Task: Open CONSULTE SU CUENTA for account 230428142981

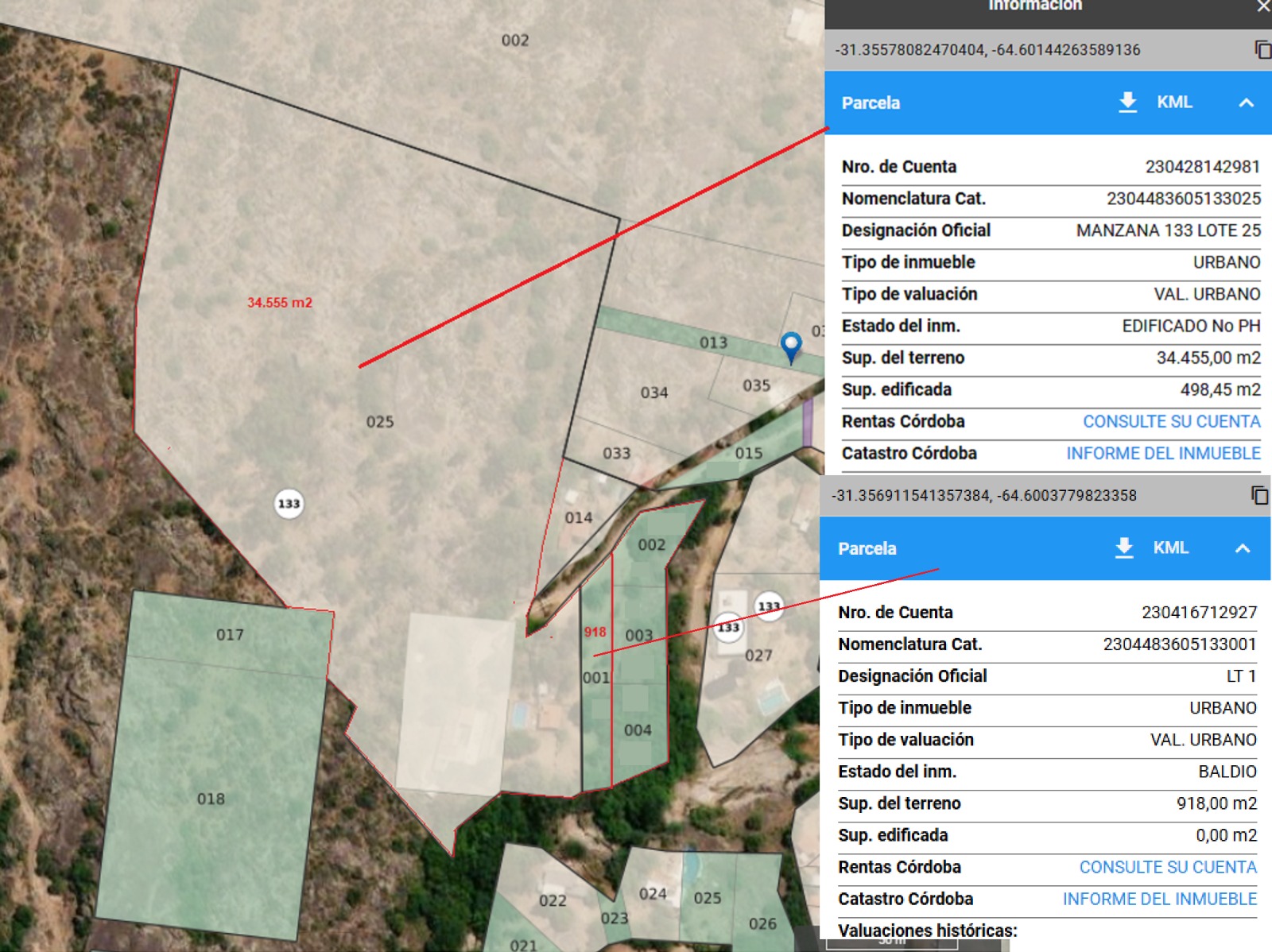Action: coord(1171,422)
